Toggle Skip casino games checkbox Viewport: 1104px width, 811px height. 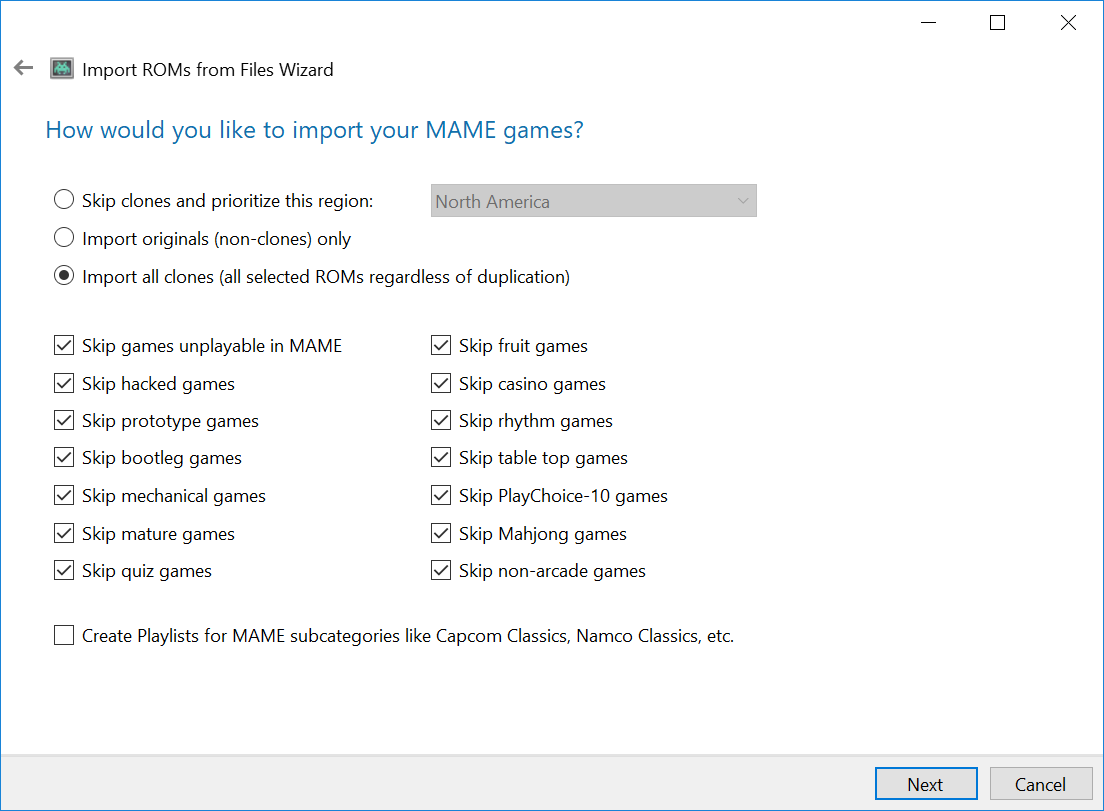(x=441, y=383)
